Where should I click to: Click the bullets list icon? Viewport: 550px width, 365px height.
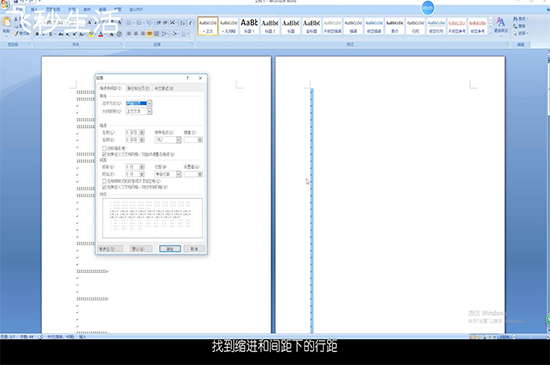[130, 23]
